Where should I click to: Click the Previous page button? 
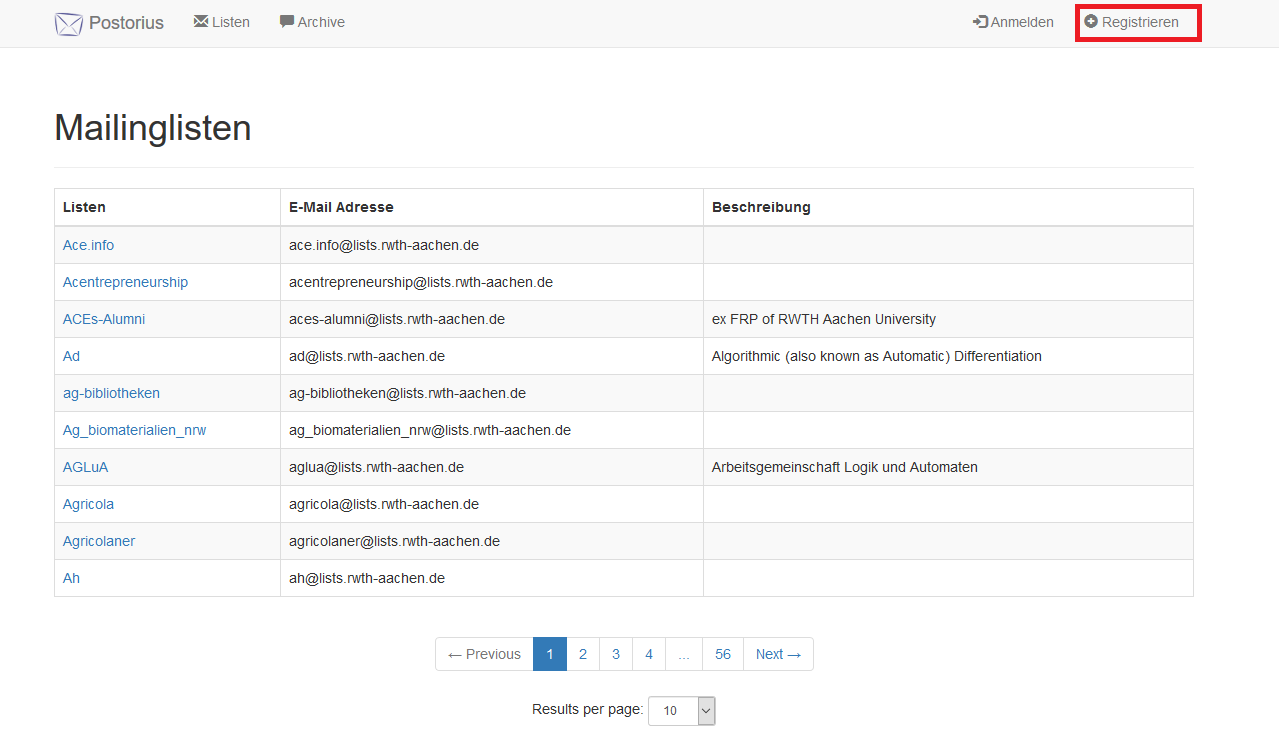(x=484, y=654)
